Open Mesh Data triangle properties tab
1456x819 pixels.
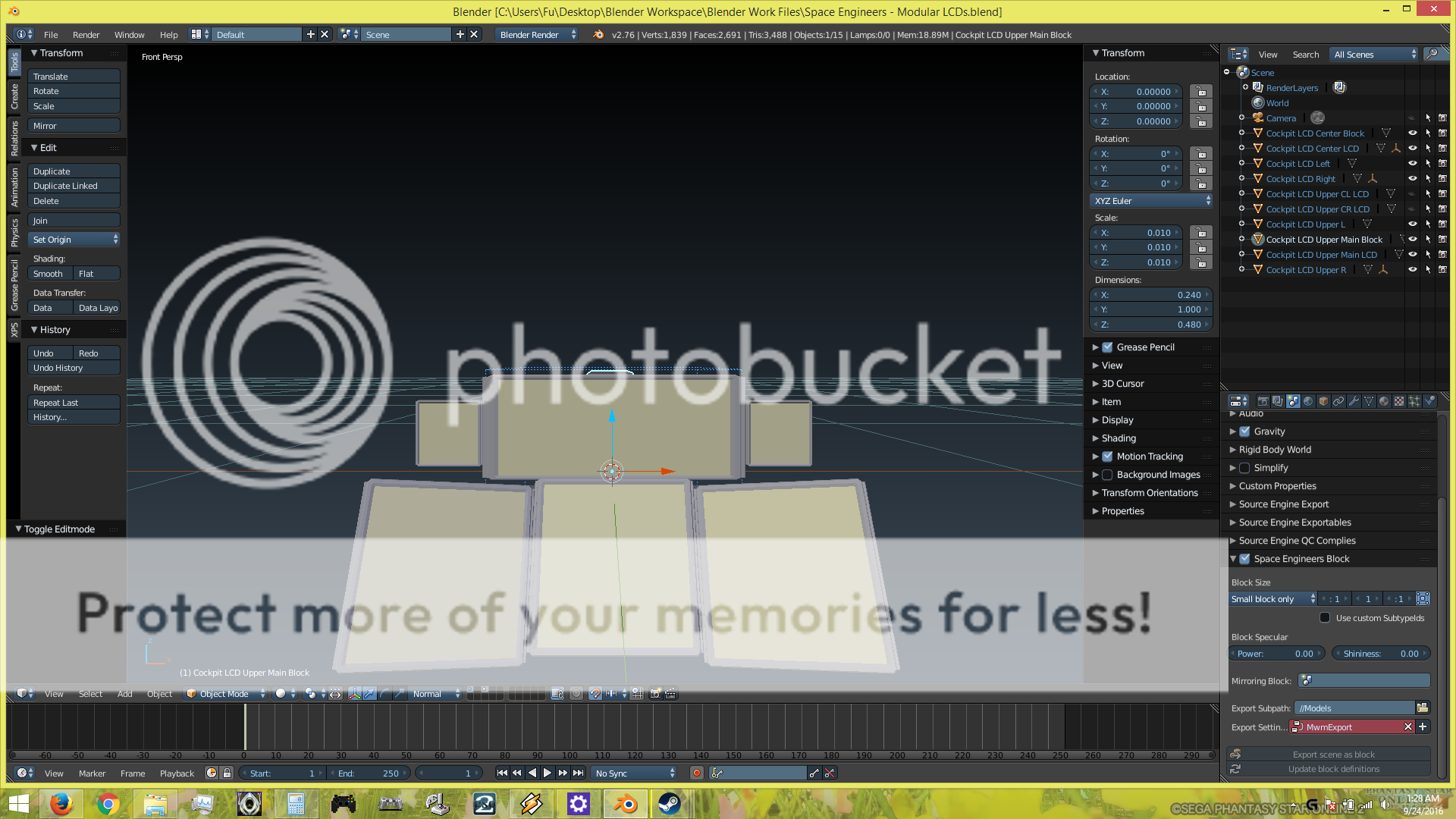pos(1369,401)
